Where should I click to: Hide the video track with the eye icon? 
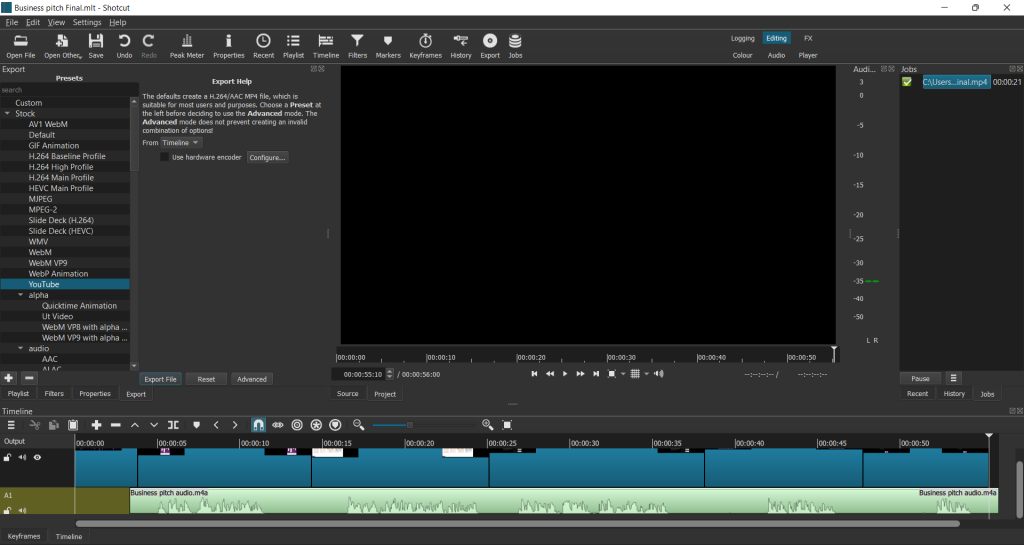38,457
